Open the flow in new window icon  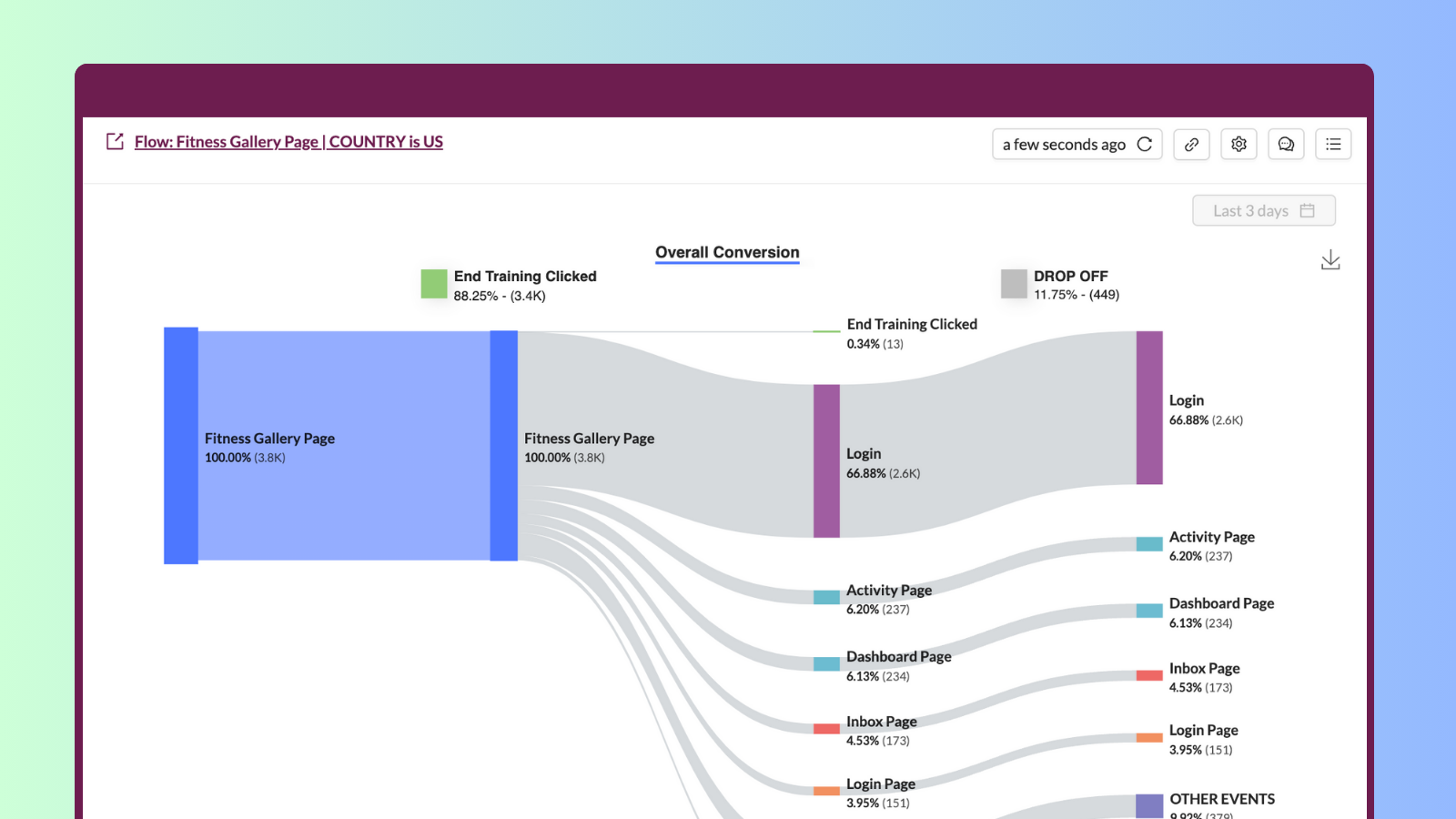(x=113, y=141)
